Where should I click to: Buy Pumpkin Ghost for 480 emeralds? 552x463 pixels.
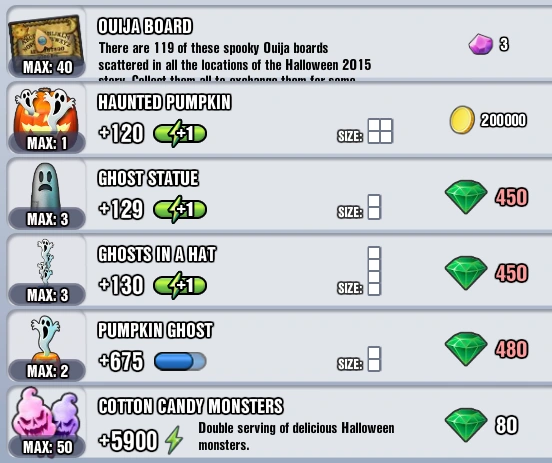coord(487,349)
